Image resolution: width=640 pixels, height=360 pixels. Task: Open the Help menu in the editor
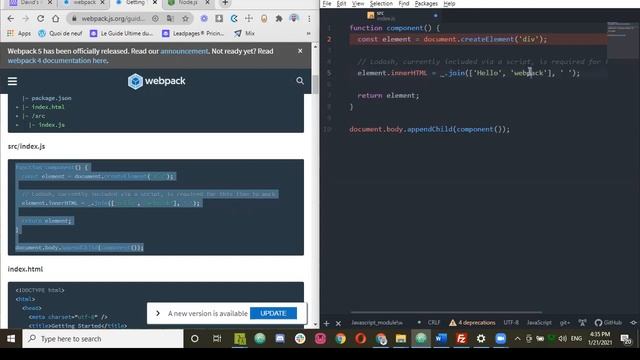tap(449, 4)
